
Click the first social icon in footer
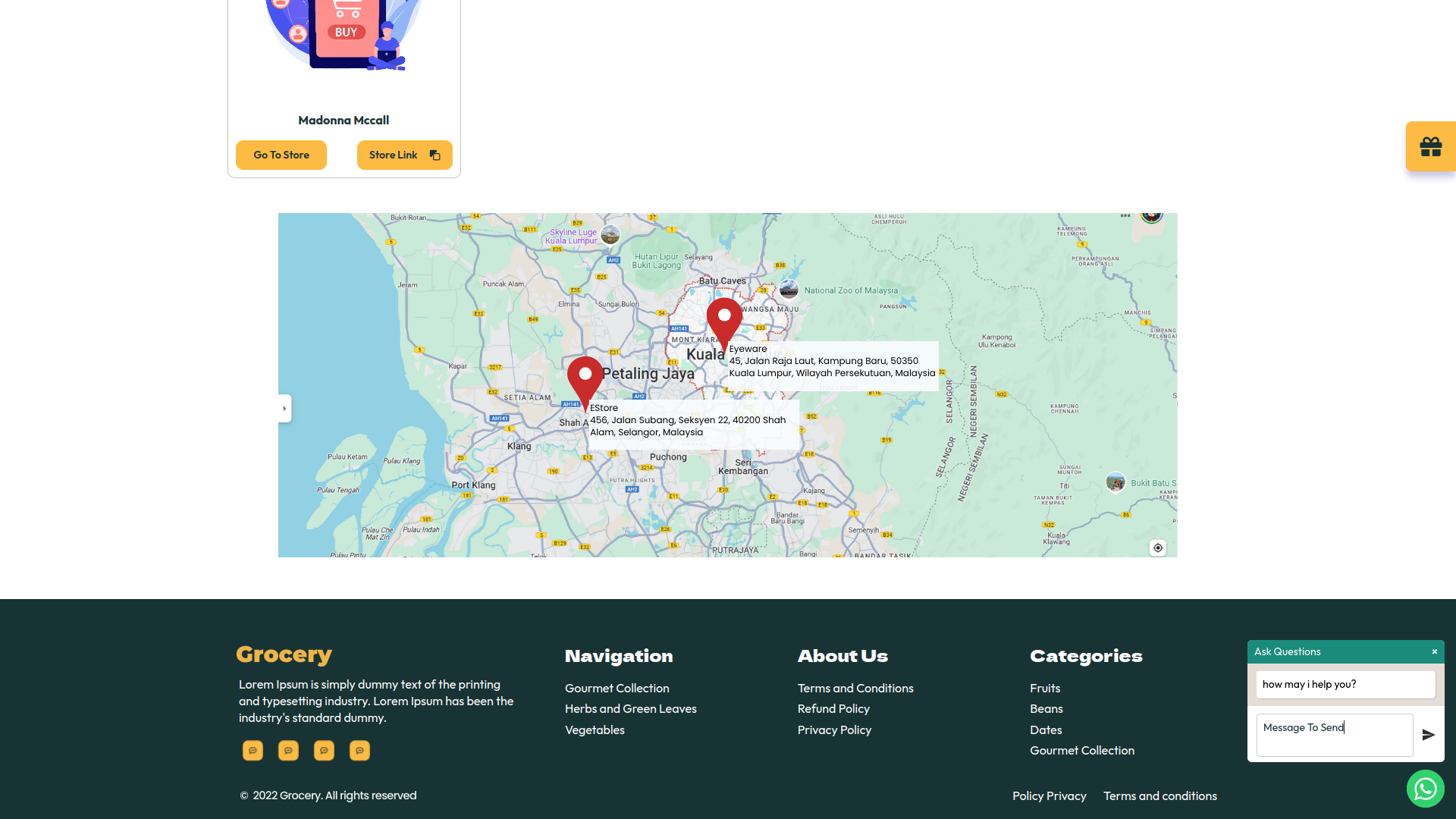point(253,750)
